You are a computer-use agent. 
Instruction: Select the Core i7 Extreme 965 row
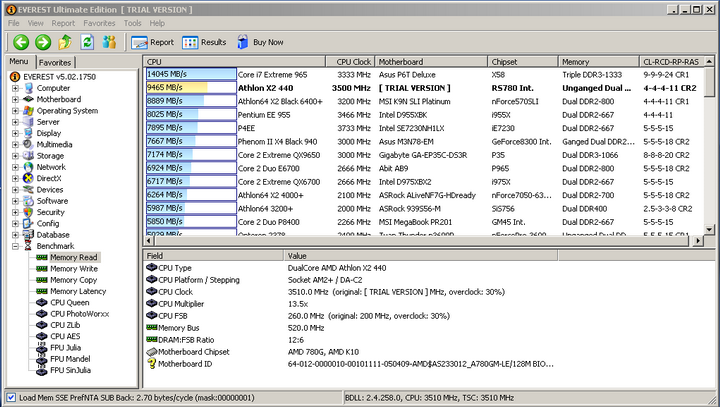click(424, 74)
